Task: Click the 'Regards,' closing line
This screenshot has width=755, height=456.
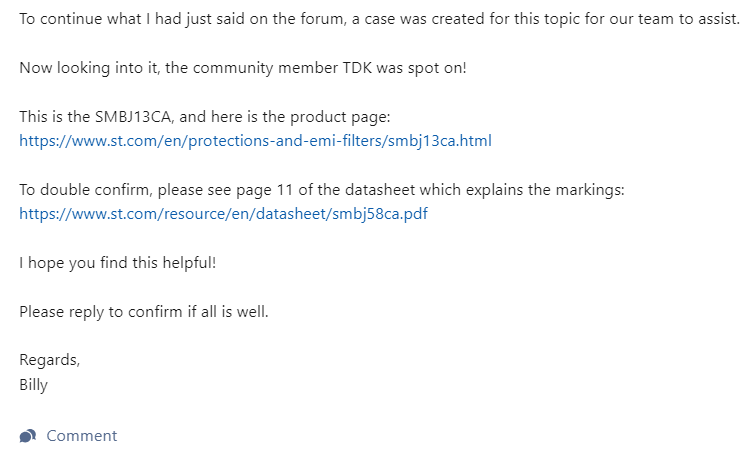Action: (50, 360)
